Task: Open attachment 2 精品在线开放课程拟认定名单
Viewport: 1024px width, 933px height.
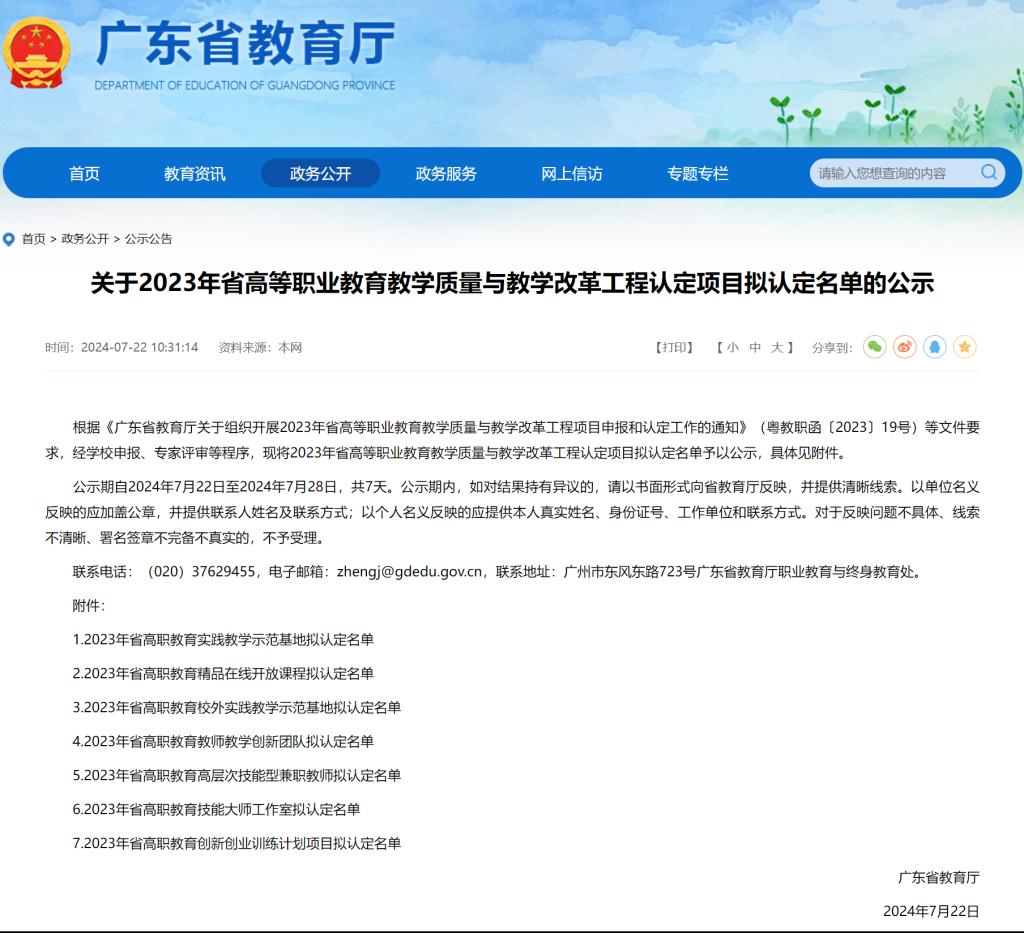Action: pyautogui.click(x=223, y=674)
